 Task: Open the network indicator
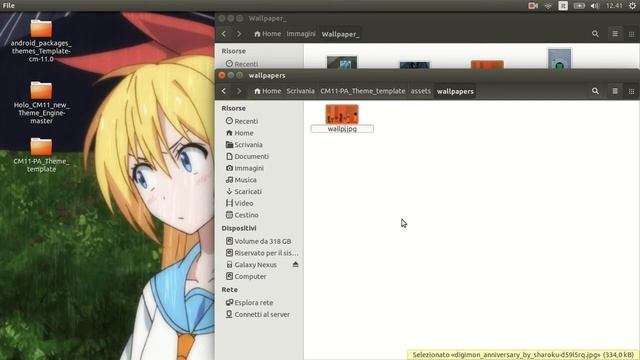pos(548,6)
